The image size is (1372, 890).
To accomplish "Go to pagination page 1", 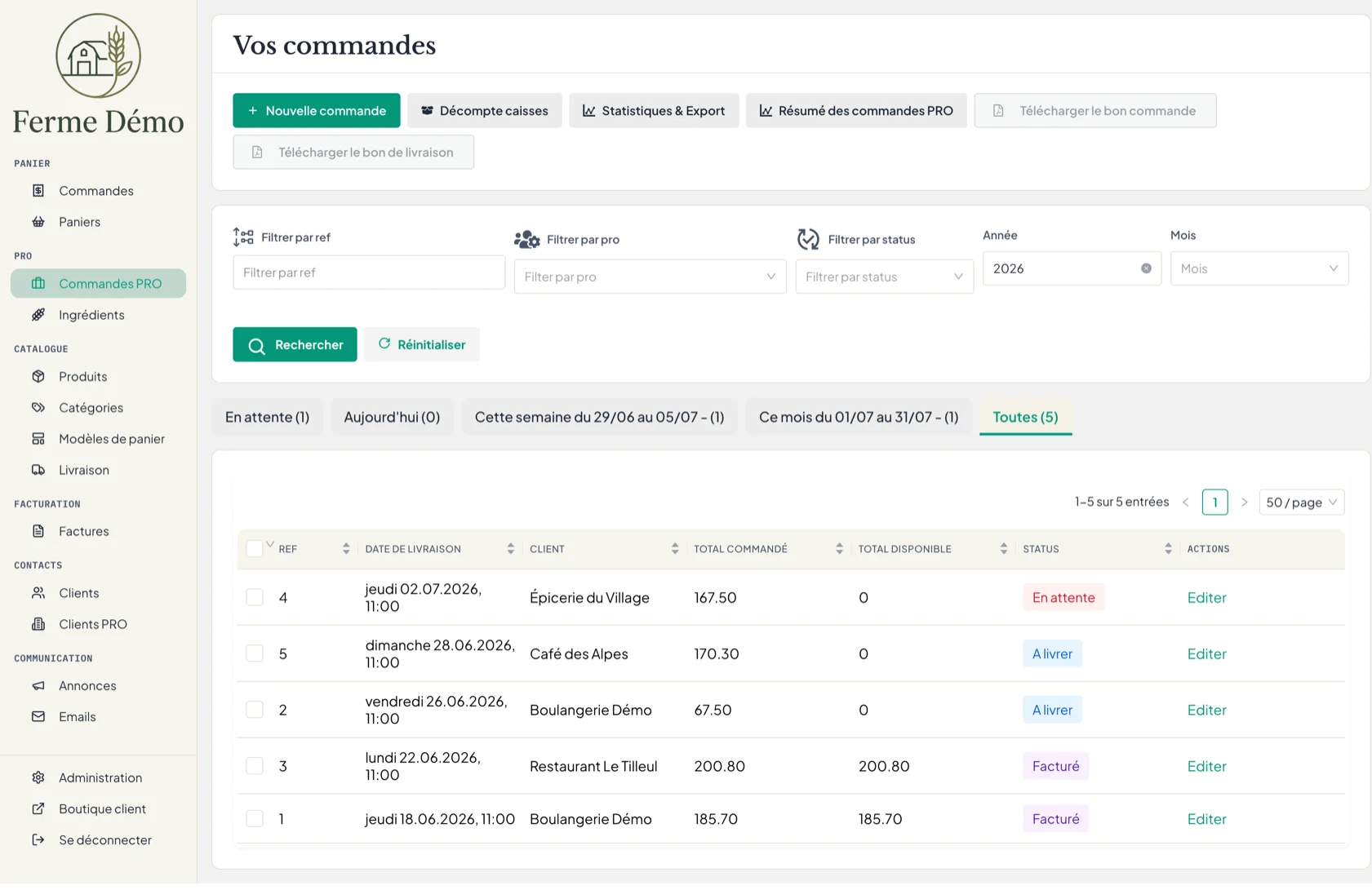I will click(x=1214, y=503).
